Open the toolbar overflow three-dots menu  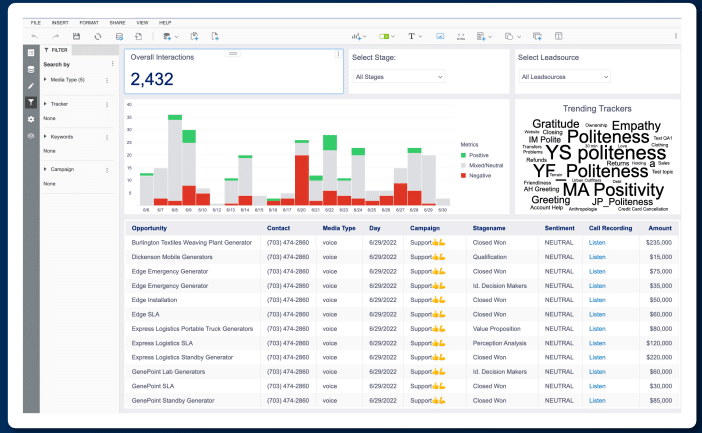click(x=676, y=36)
